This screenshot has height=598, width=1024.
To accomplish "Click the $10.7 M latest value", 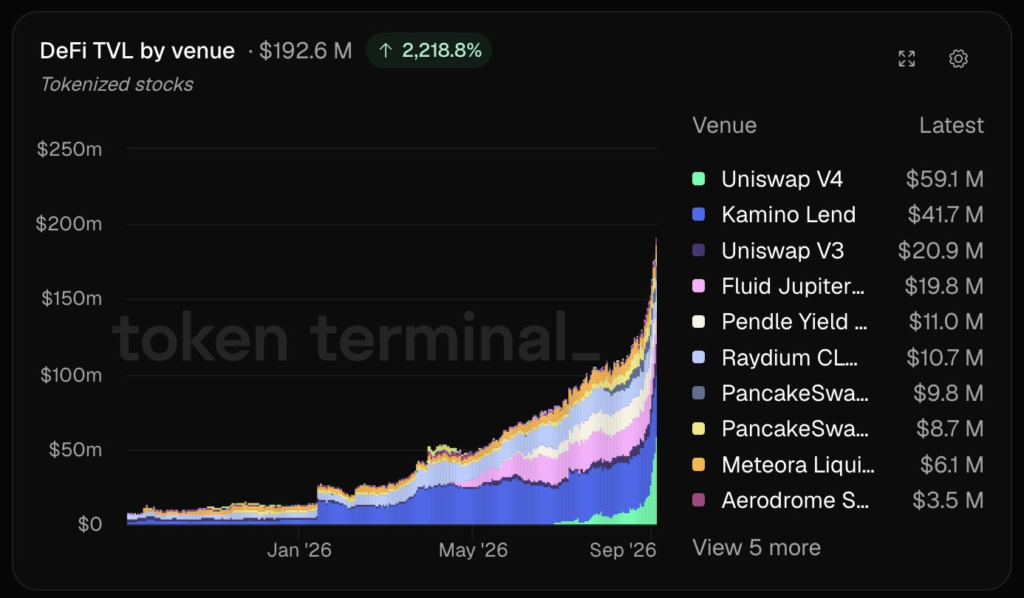I will 945,357.
